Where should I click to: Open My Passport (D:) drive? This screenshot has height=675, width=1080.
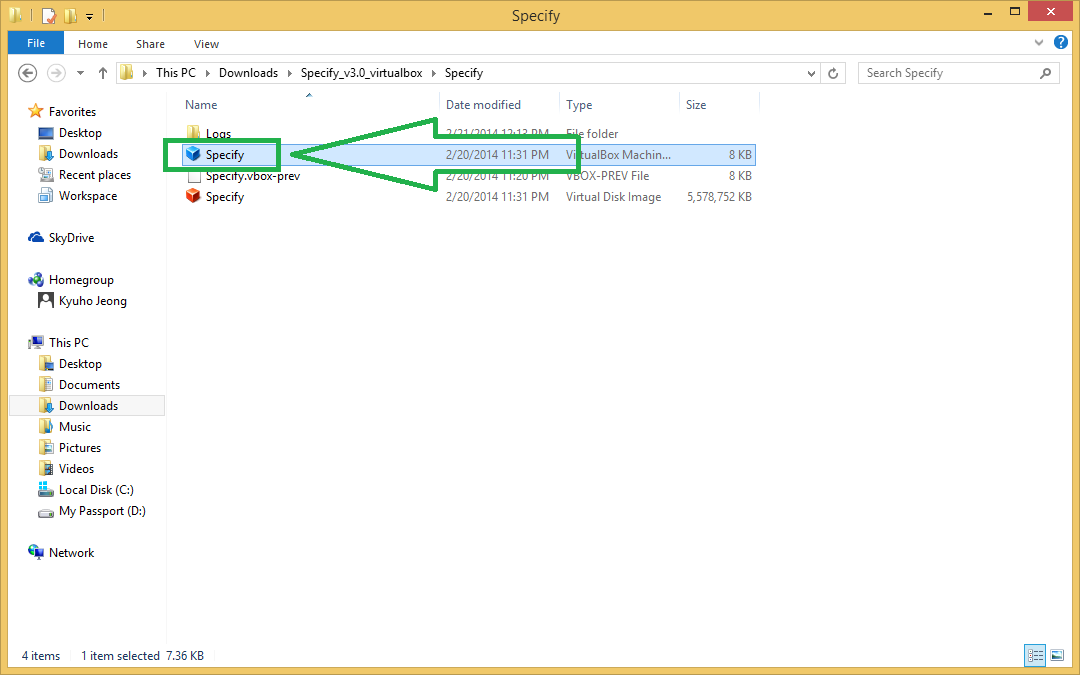click(x=102, y=510)
